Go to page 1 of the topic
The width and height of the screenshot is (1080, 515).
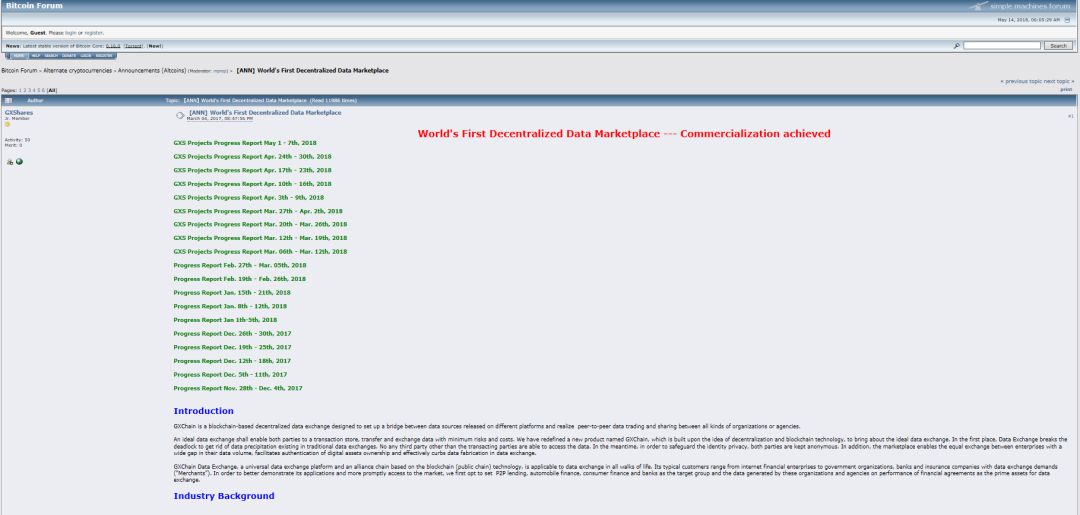(x=20, y=90)
